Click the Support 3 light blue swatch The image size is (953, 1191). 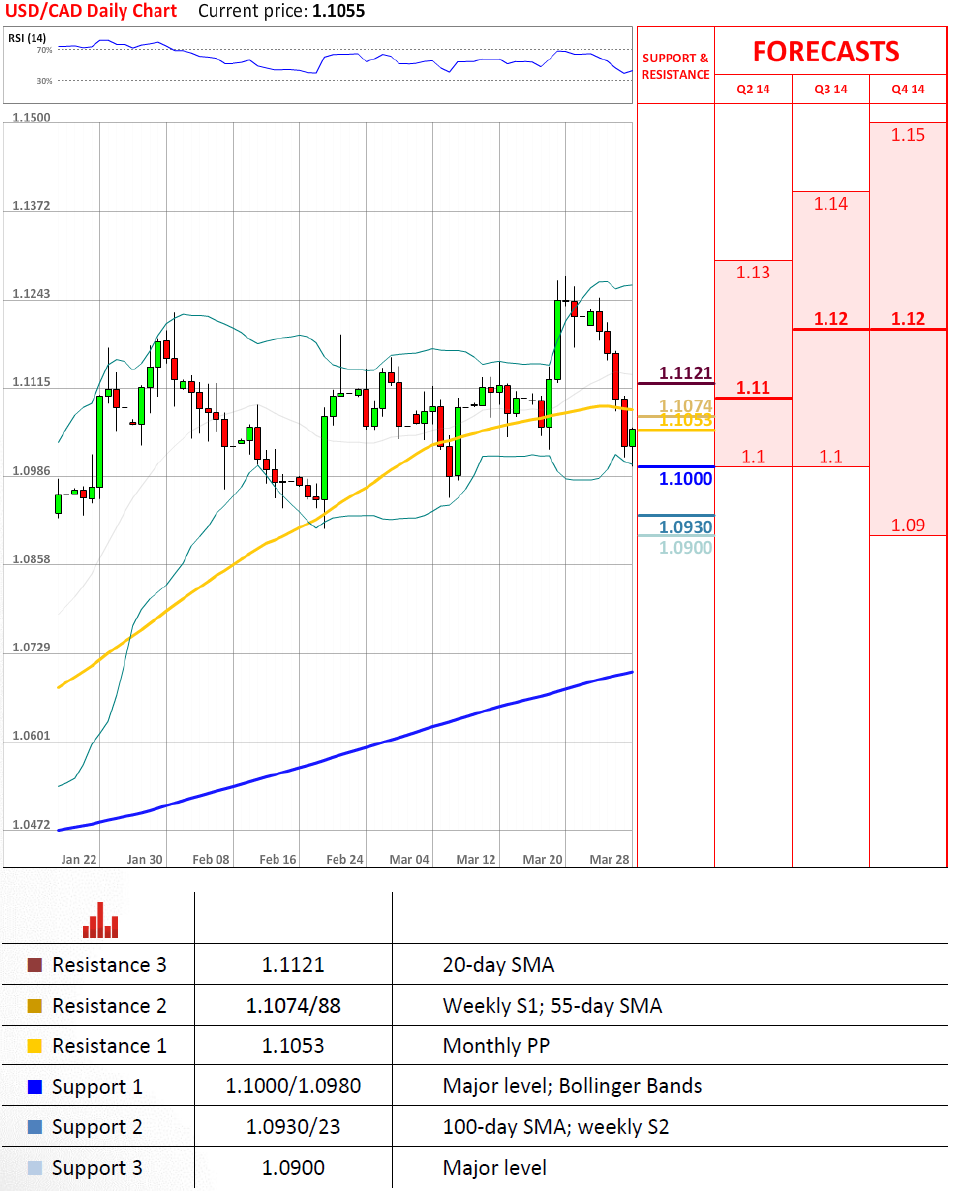[35, 1168]
